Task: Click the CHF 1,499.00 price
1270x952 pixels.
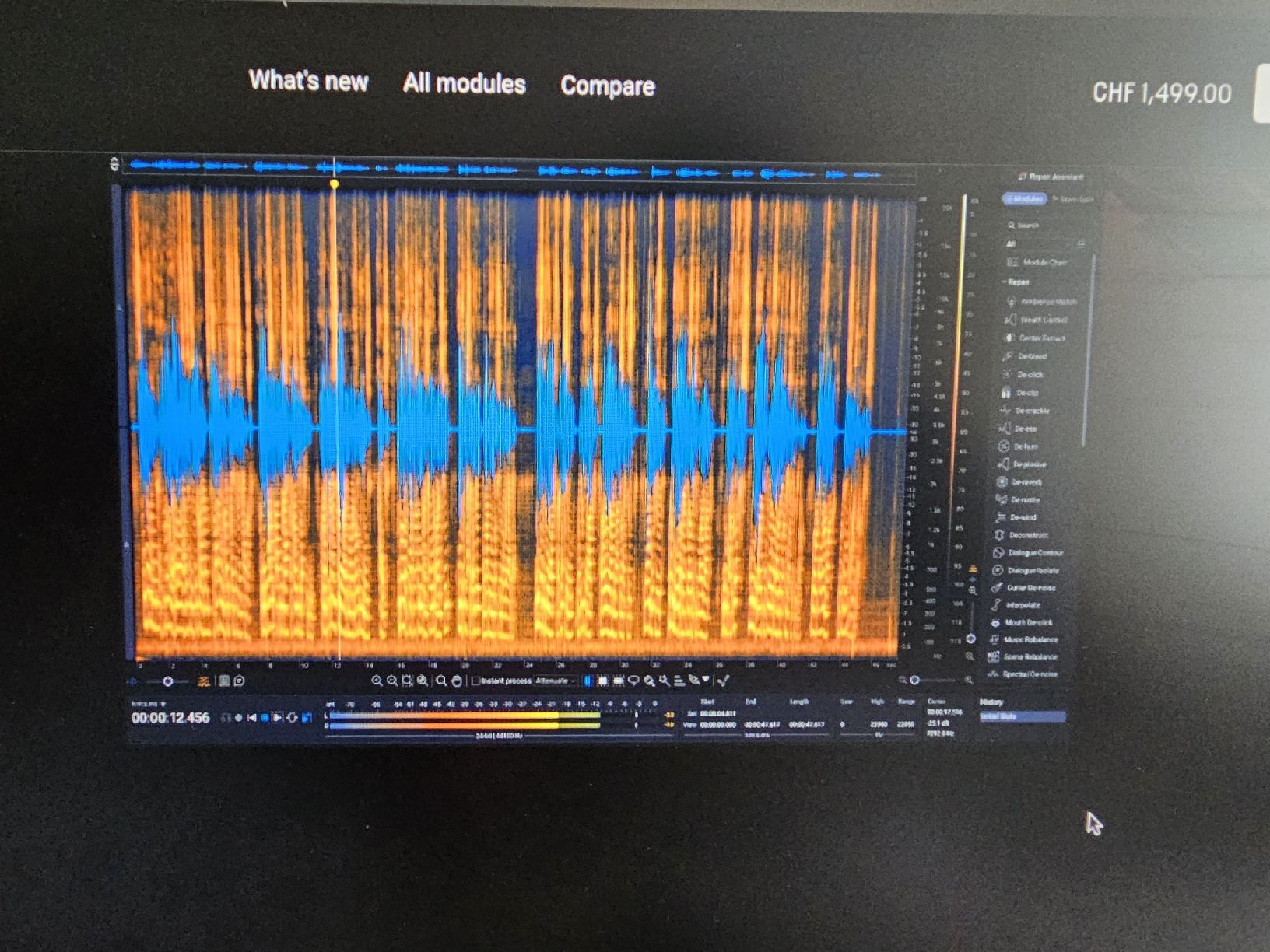Action: pyautogui.click(x=1162, y=94)
